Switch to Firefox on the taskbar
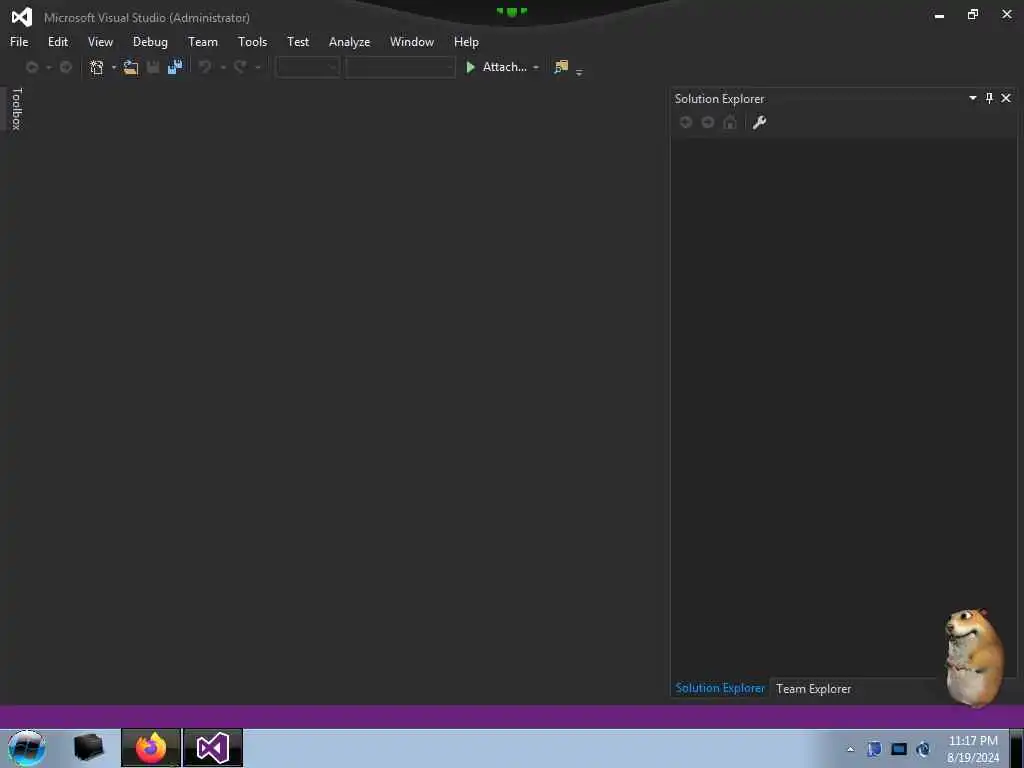 point(151,748)
